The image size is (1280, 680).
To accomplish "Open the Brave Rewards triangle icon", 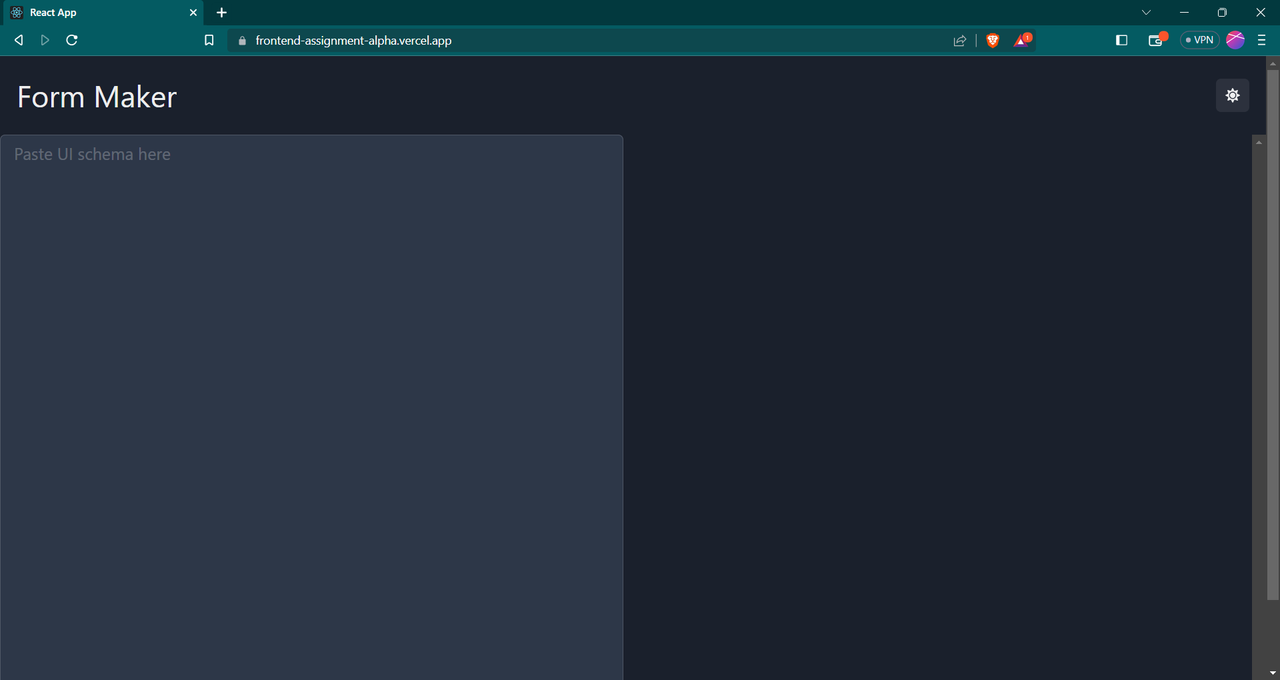I will tap(1022, 40).
